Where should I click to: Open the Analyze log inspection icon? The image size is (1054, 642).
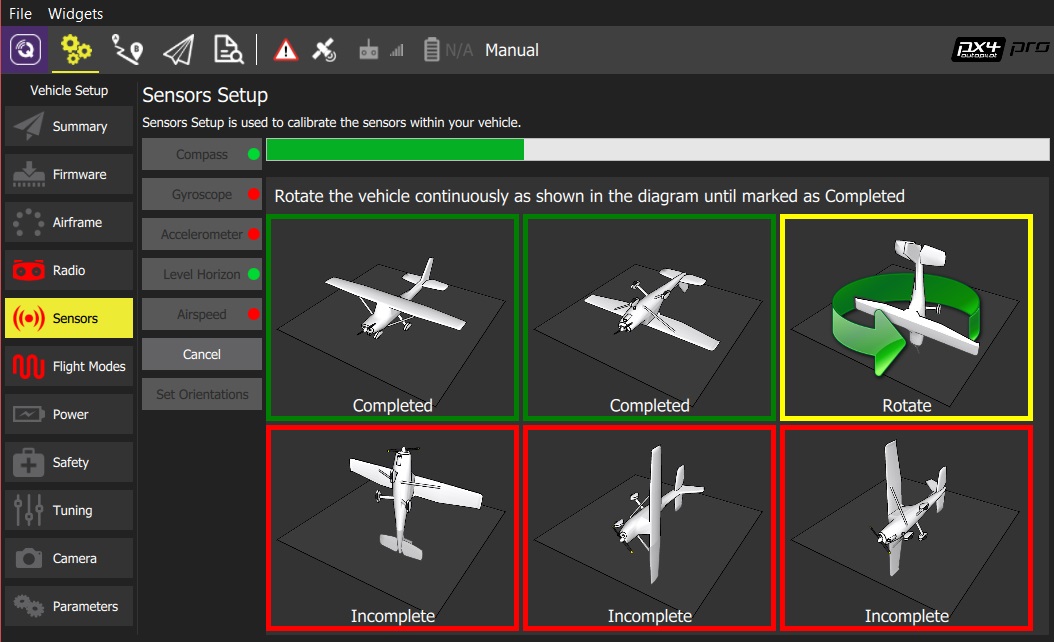tap(227, 48)
